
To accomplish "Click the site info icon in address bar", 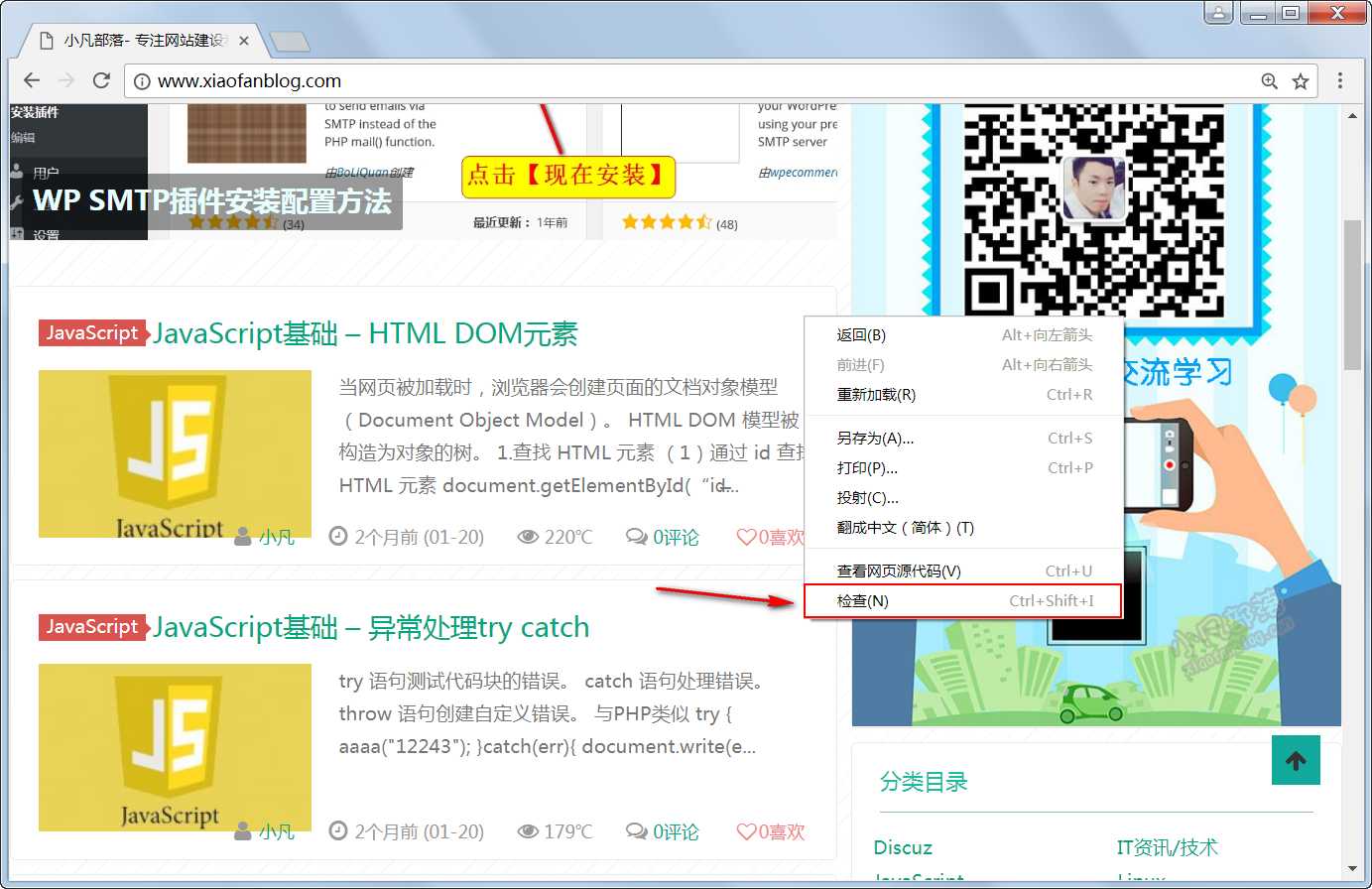I will (x=142, y=81).
